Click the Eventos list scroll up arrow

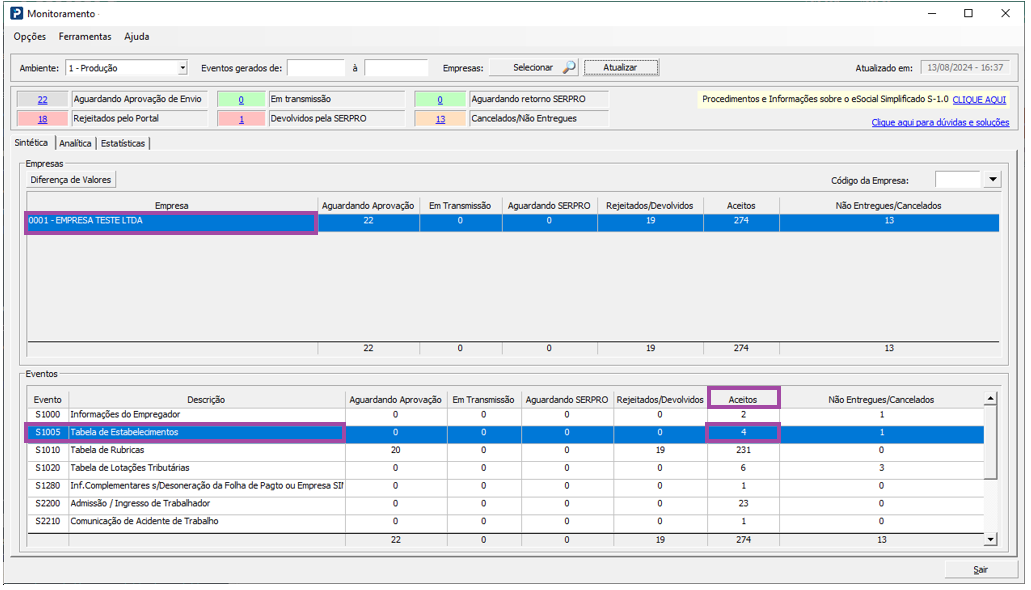(x=990, y=399)
